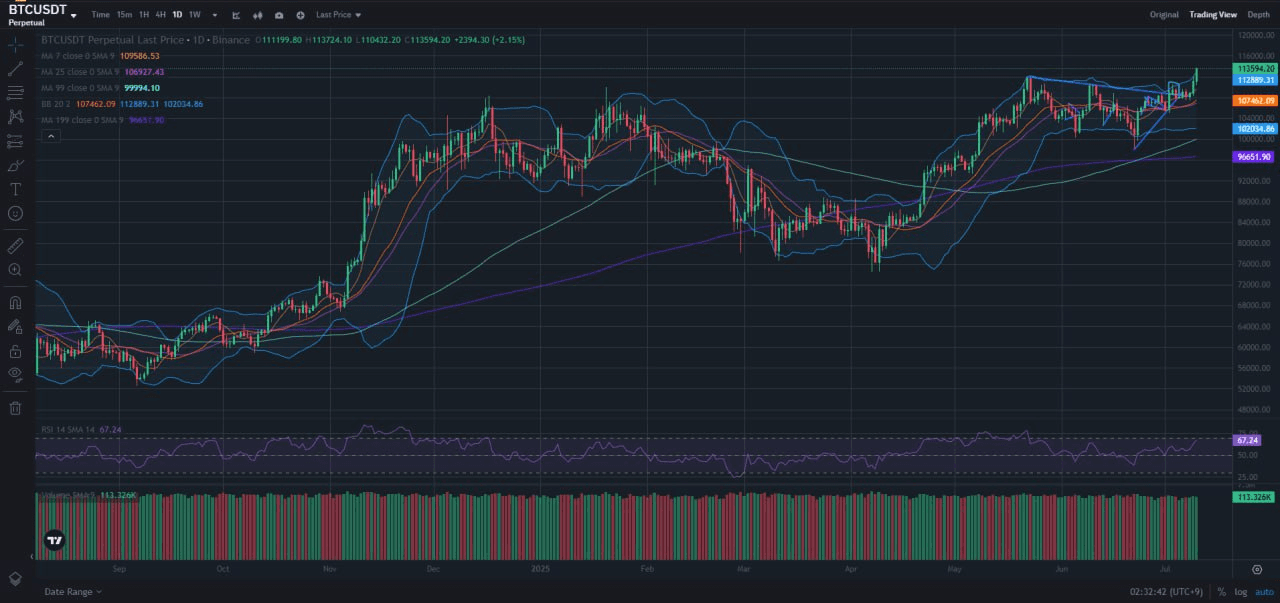Activate the zoom in tool
Screen dimensions: 1280x603
[15, 270]
